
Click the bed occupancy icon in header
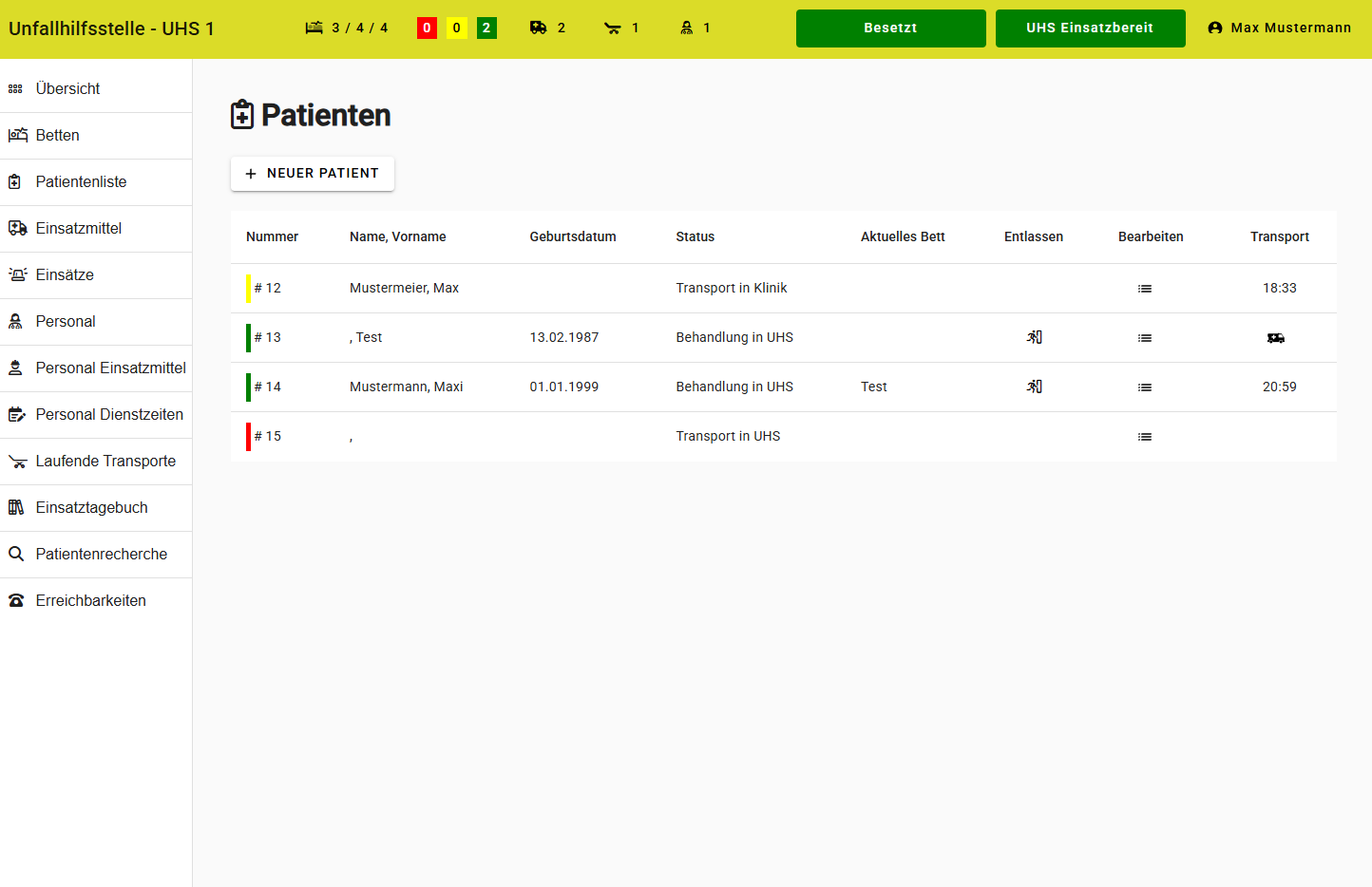[314, 28]
